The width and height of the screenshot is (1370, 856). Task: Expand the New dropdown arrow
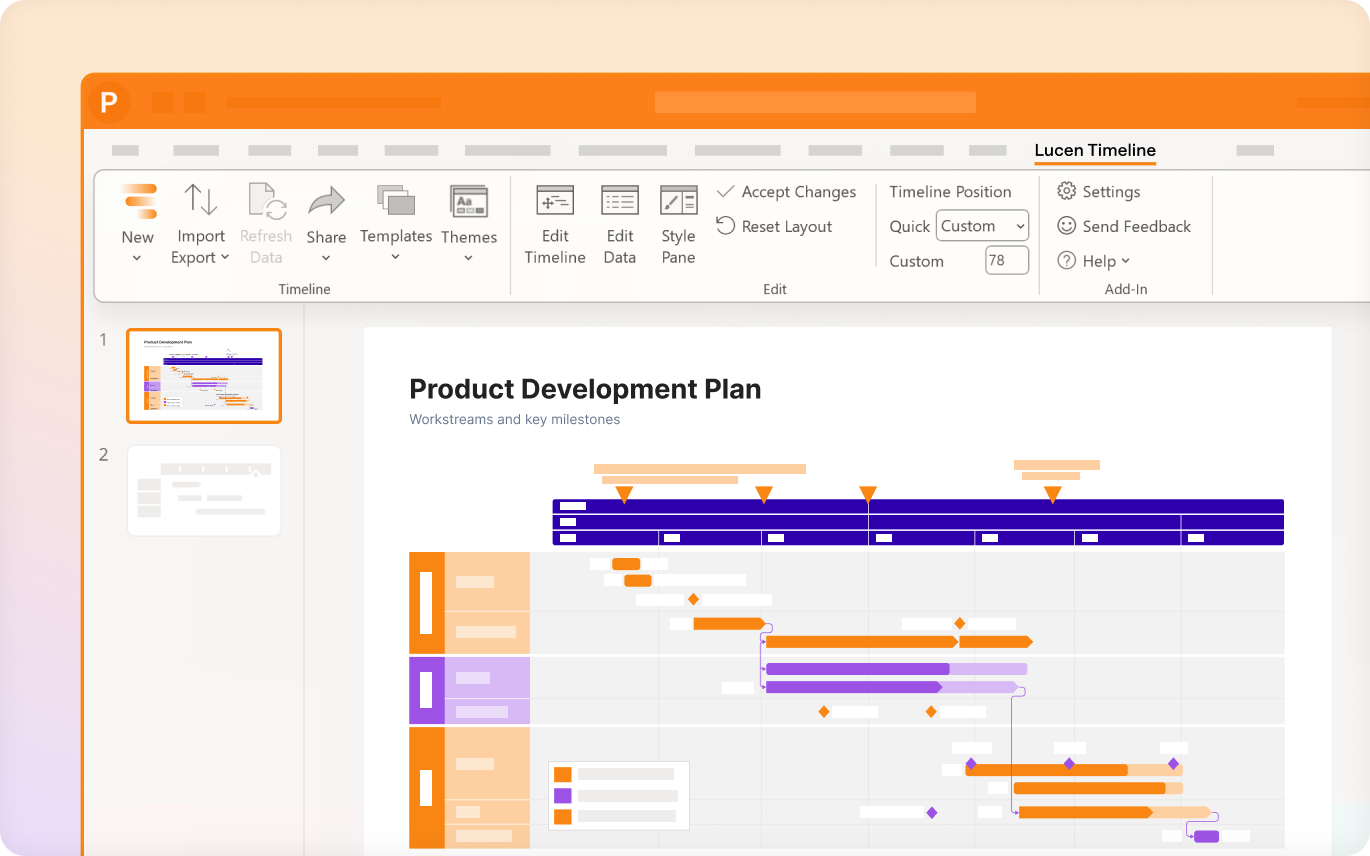pos(137,258)
